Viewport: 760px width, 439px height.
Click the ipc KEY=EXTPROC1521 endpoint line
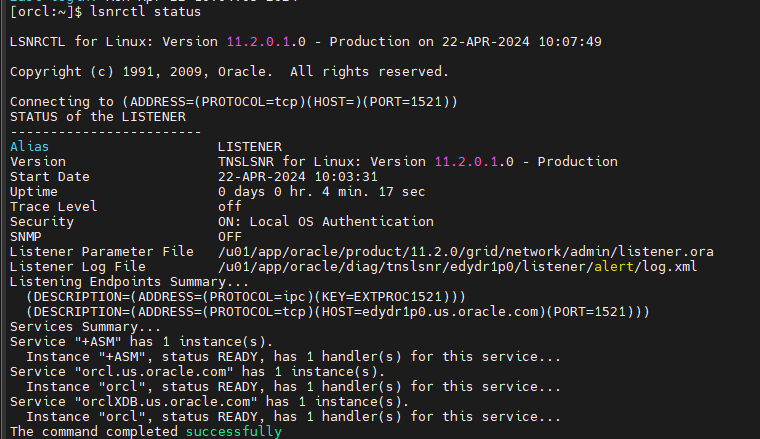(246, 297)
